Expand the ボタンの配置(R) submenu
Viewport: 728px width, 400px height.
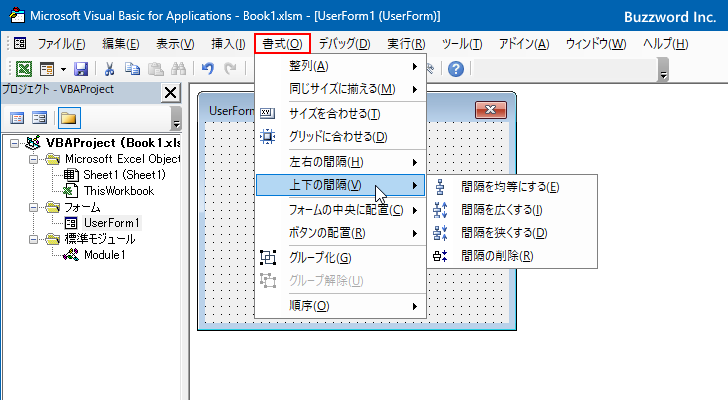coord(340,233)
